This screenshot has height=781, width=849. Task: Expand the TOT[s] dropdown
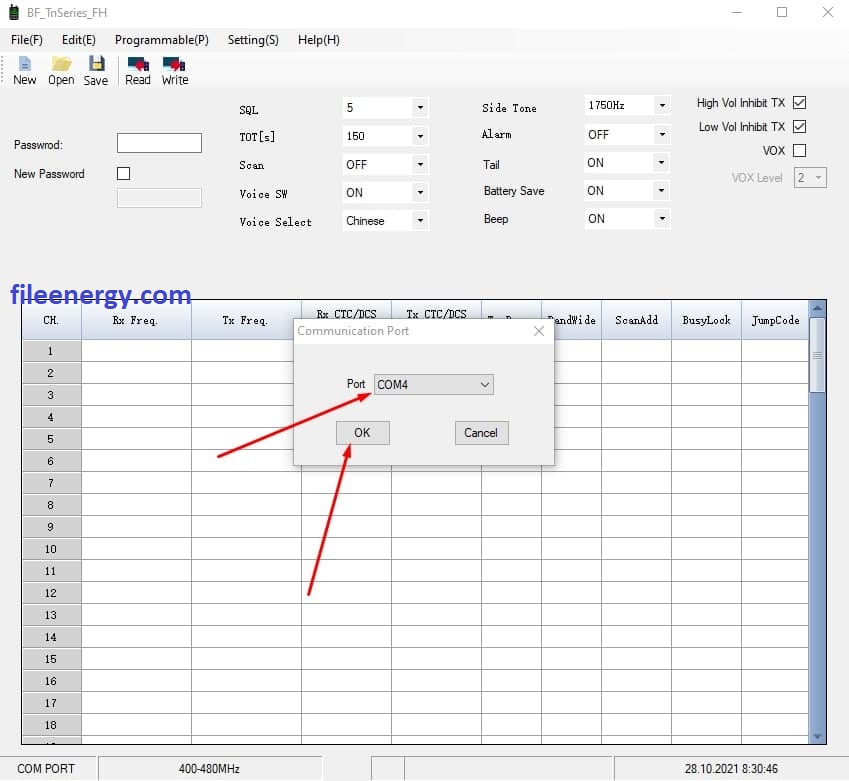click(x=420, y=136)
